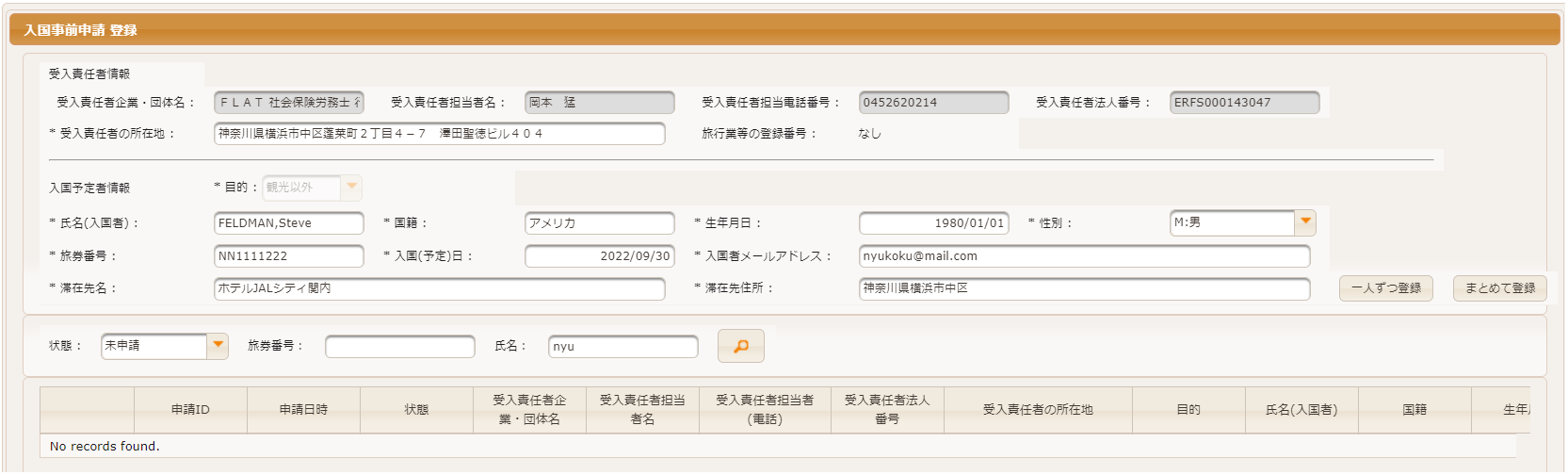Click the 入国(予定)日 entry date field
Viewport: 1568px width, 475px height.
pos(599,256)
